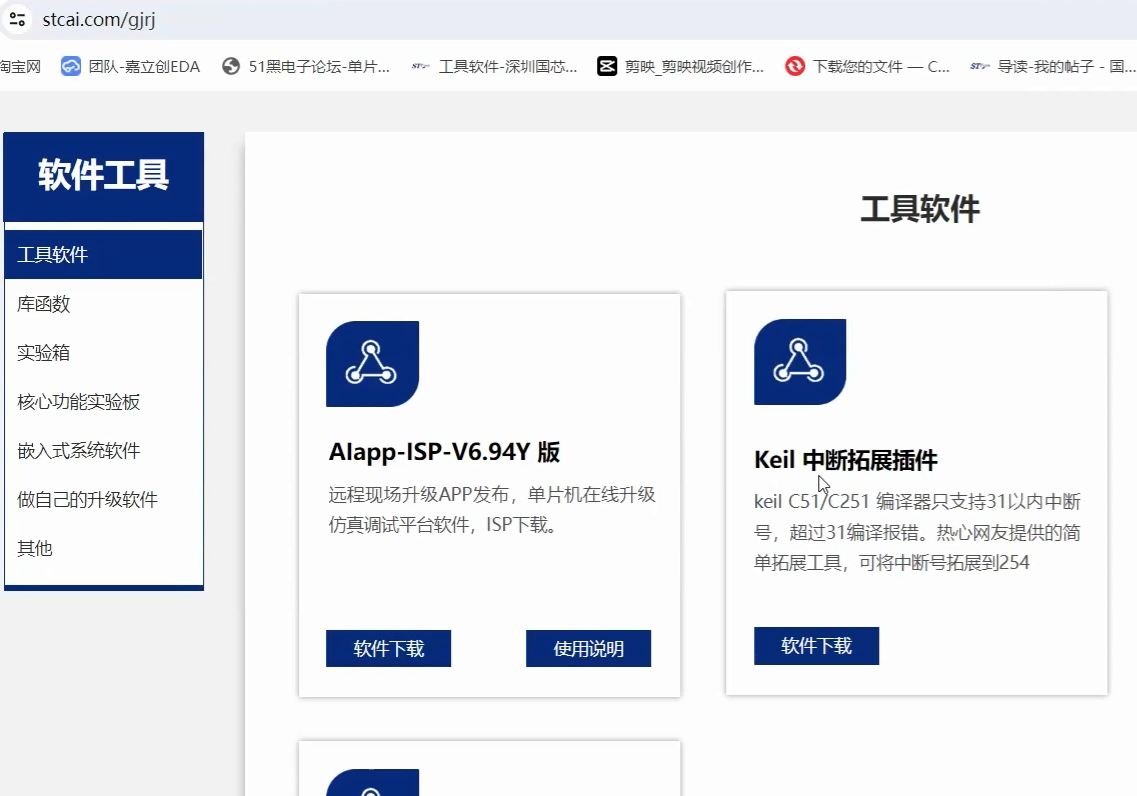Viewport: 1137px width, 796px height.
Task: Click the AIapp-ISP description text
Action: pos(492,510)
